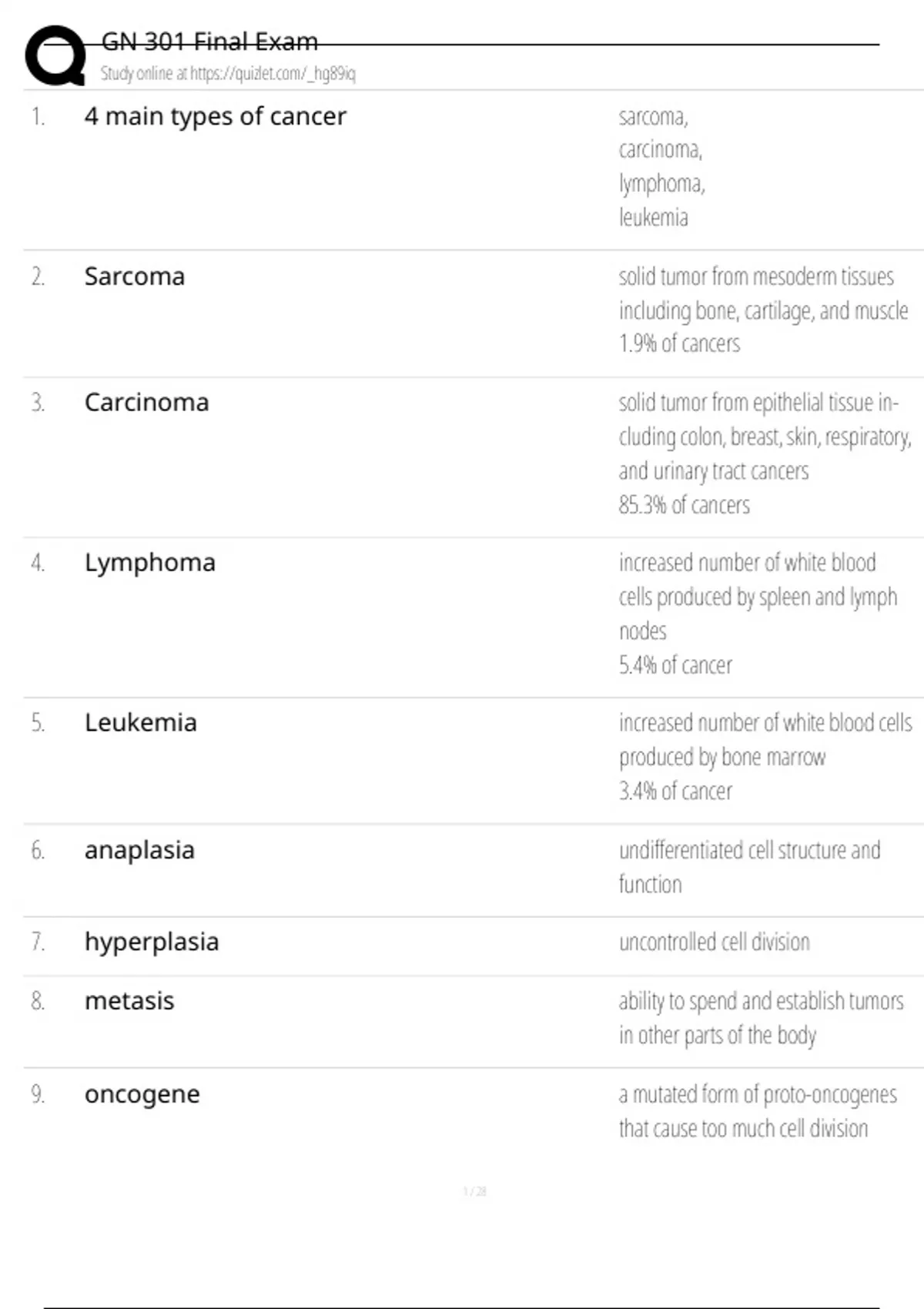This screenshot has height=1309, width=924.
Task: Click 'produced by bone marrow' definition line
Action: [722, 757]
